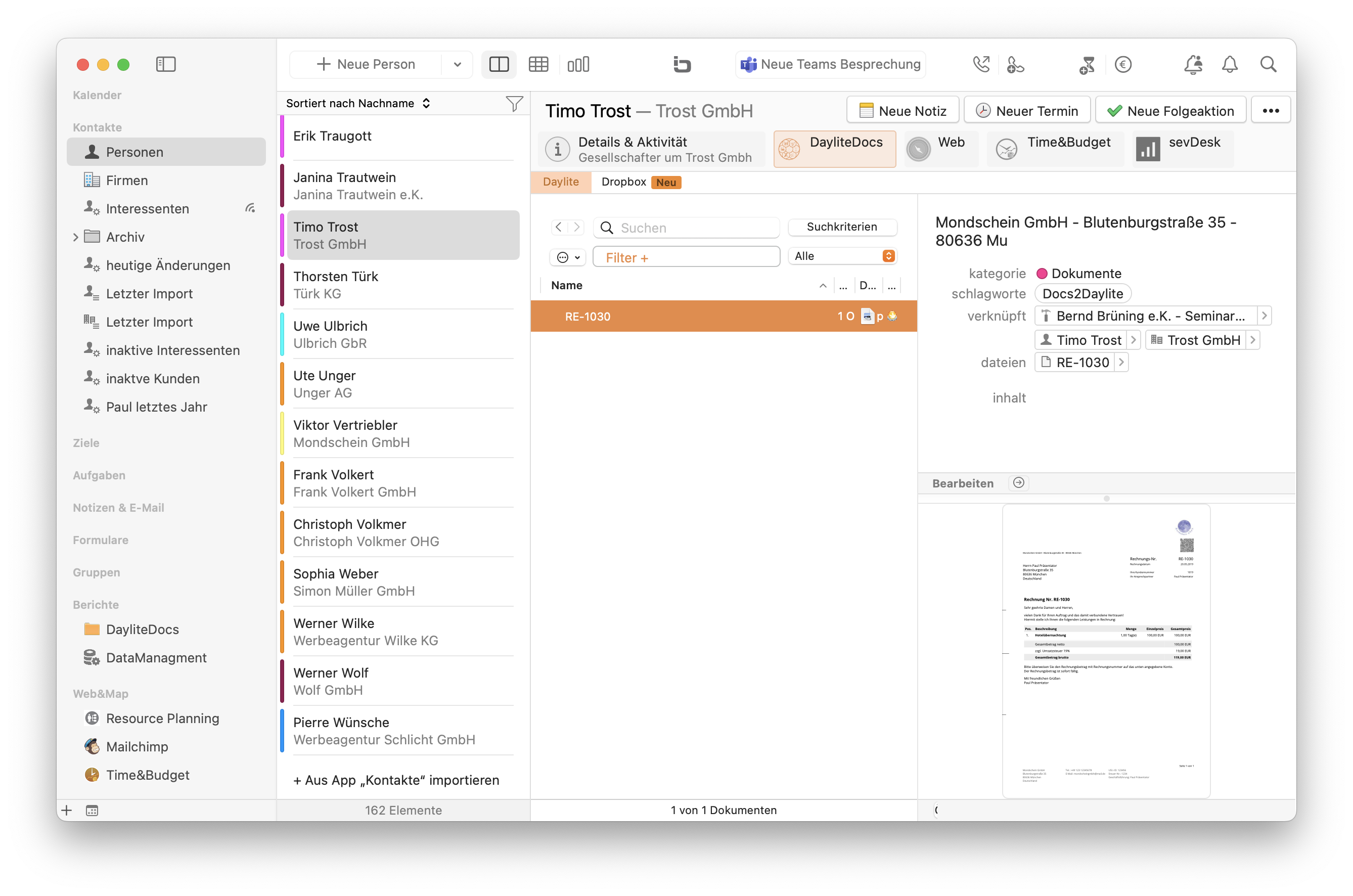This screenshot has width=1353, height=896.
Task: Open the sevDesk tab
Action: tap(1183, 149)
